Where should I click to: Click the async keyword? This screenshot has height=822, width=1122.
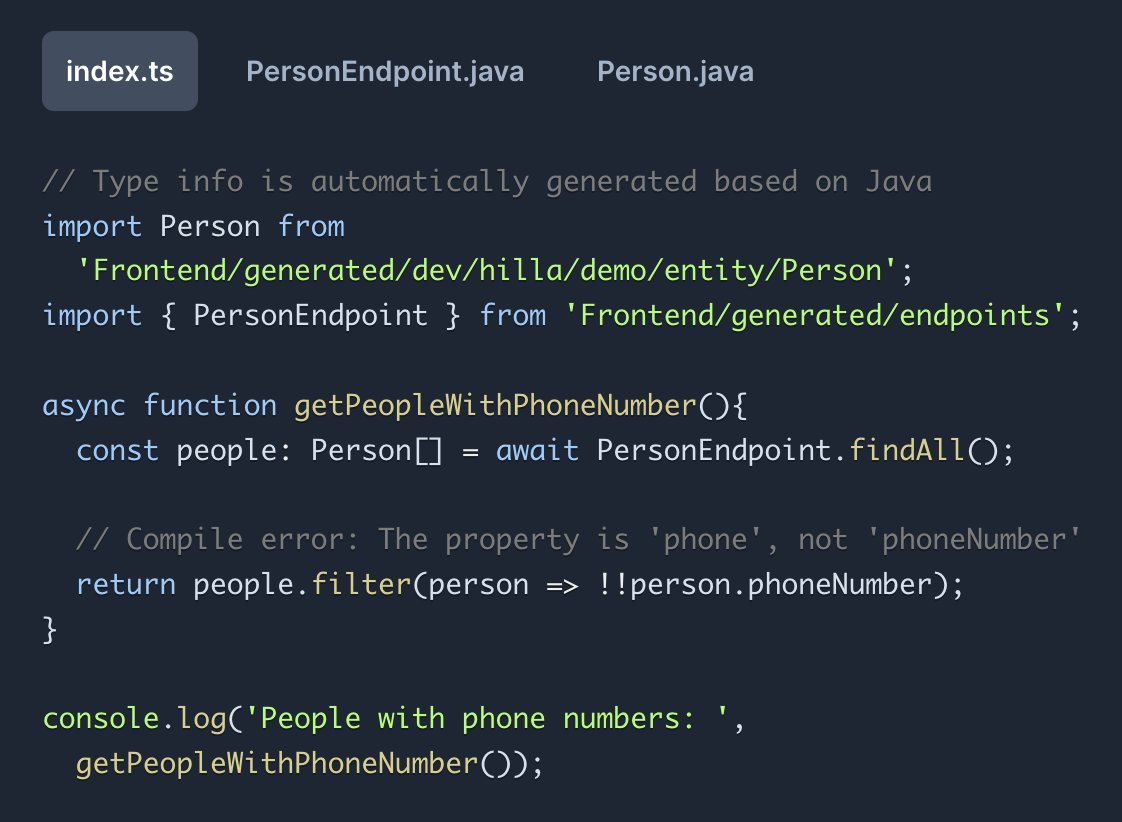pyautogui.click(x=84, y=405)
